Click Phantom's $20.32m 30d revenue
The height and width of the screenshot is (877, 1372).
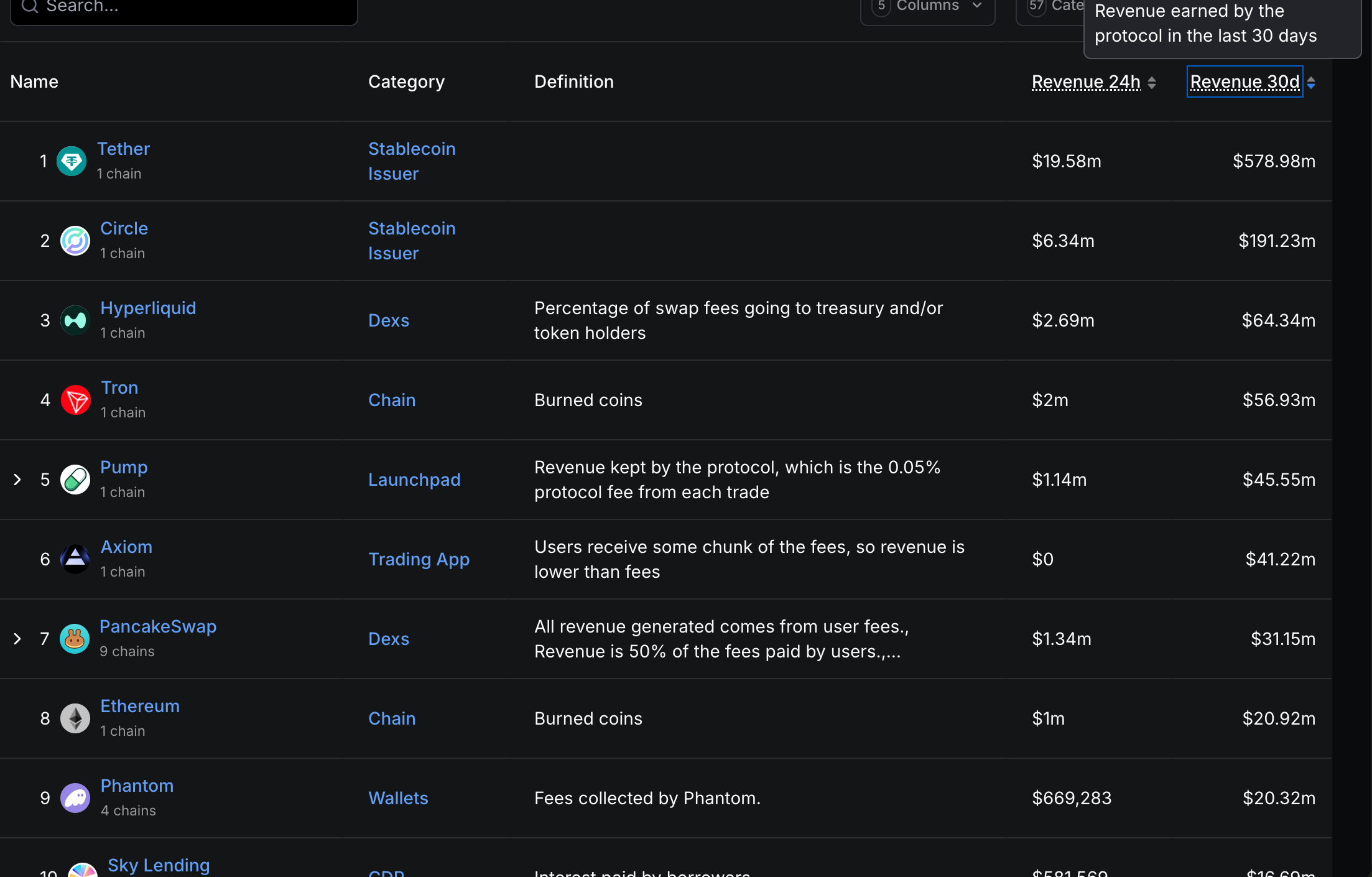[1279, 798]
